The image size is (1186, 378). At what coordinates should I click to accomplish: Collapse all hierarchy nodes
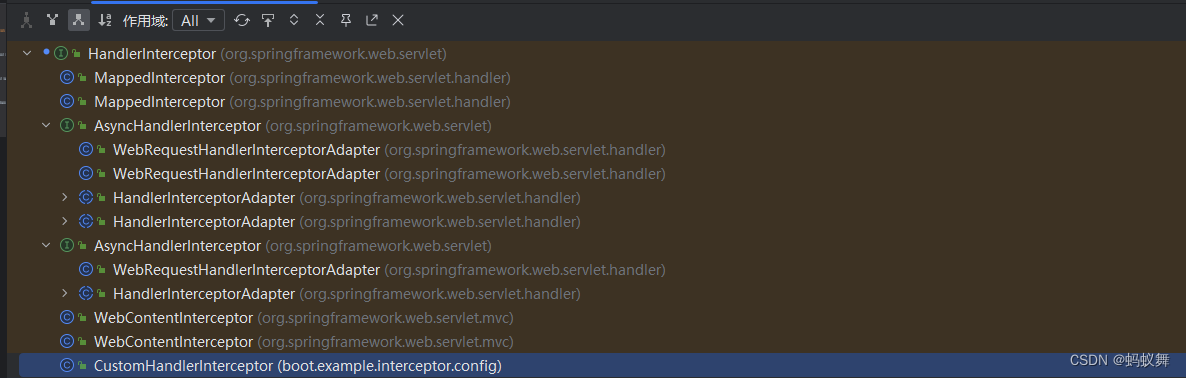[320, 20]
